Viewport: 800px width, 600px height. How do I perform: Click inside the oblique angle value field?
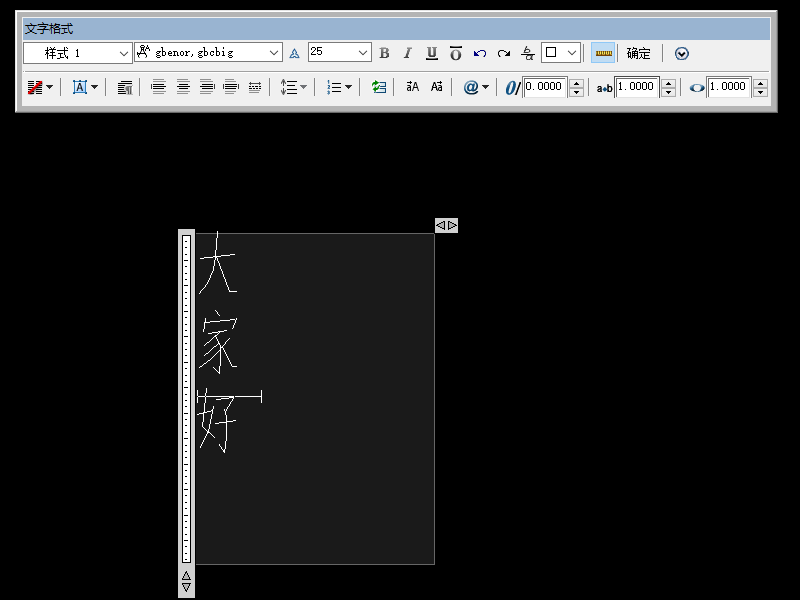click(543, 87)
